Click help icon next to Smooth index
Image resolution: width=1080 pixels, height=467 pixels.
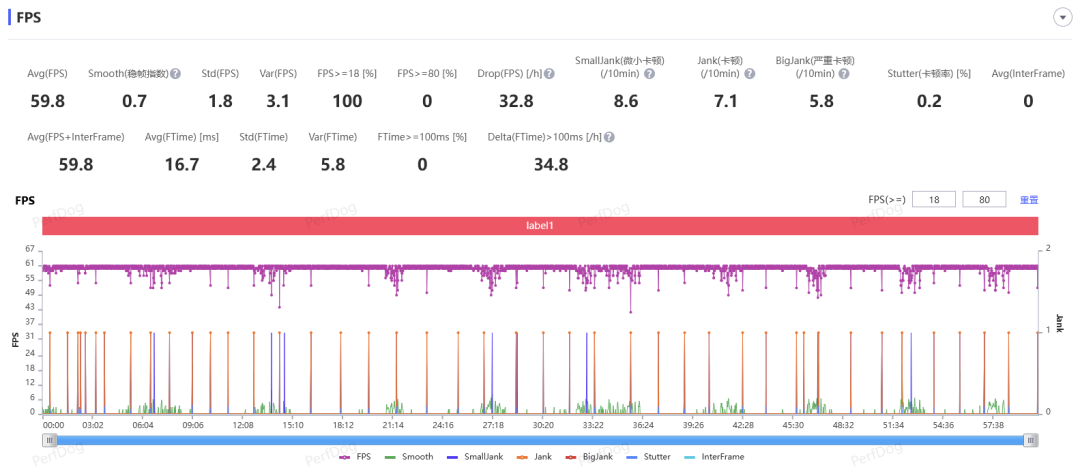point(175,74)
